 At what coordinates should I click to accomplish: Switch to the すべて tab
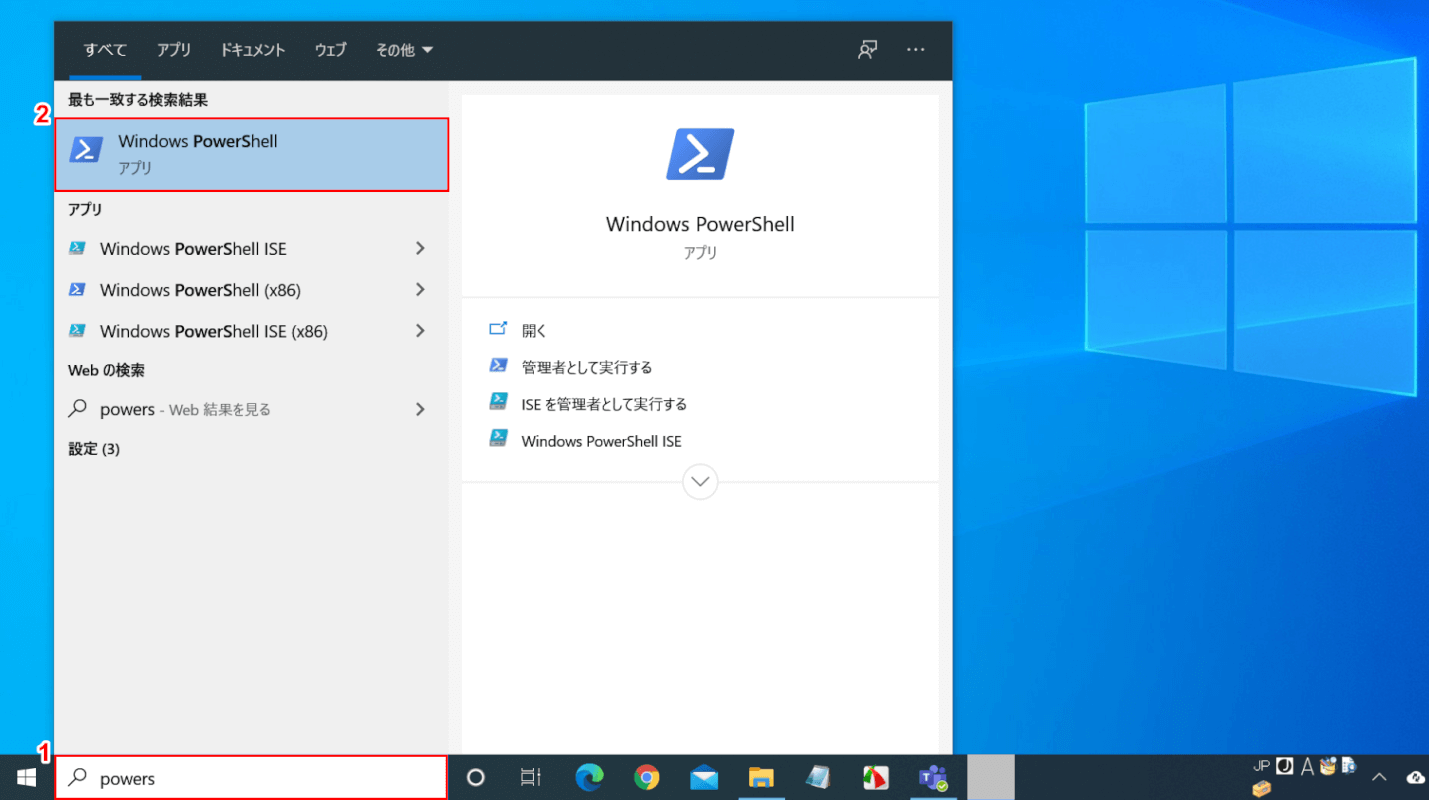(105, 50)
